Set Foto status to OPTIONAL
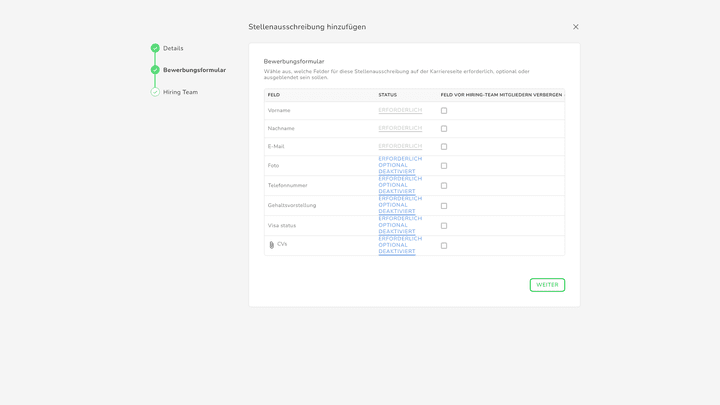 [x=393, y=165]
